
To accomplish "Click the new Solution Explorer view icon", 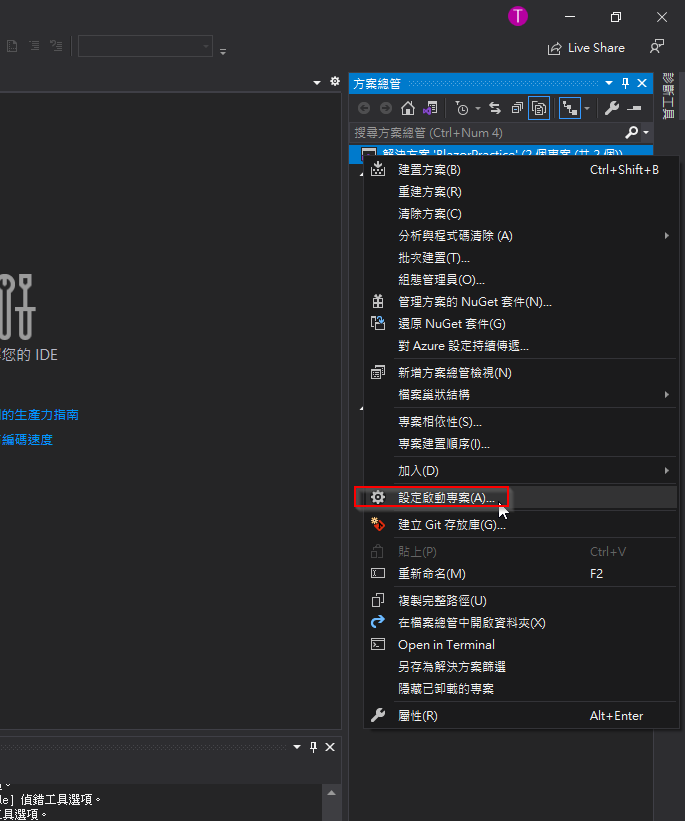I will pos(378,372).
